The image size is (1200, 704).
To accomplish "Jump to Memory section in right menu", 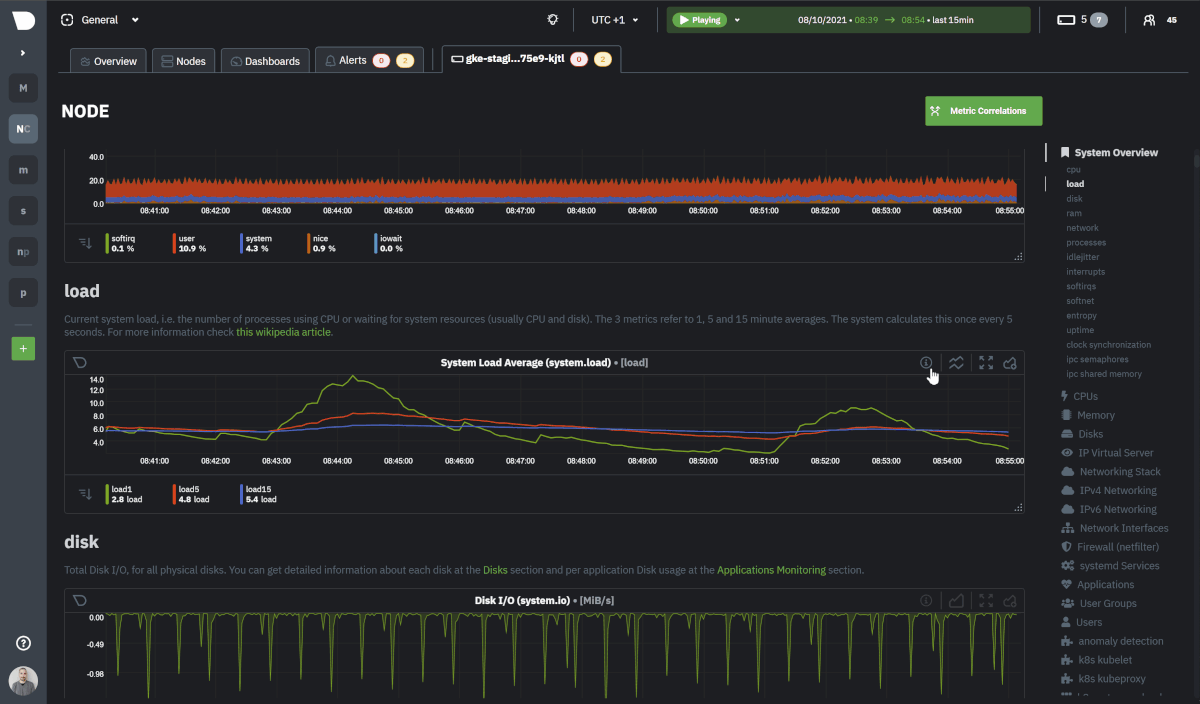I will [1095, 415].
